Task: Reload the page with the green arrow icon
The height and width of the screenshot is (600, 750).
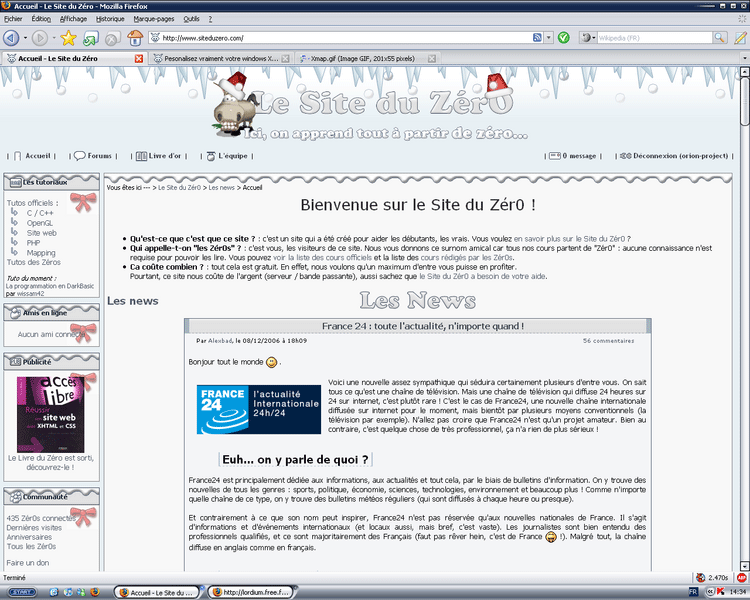Action: (x=90, y=38)
